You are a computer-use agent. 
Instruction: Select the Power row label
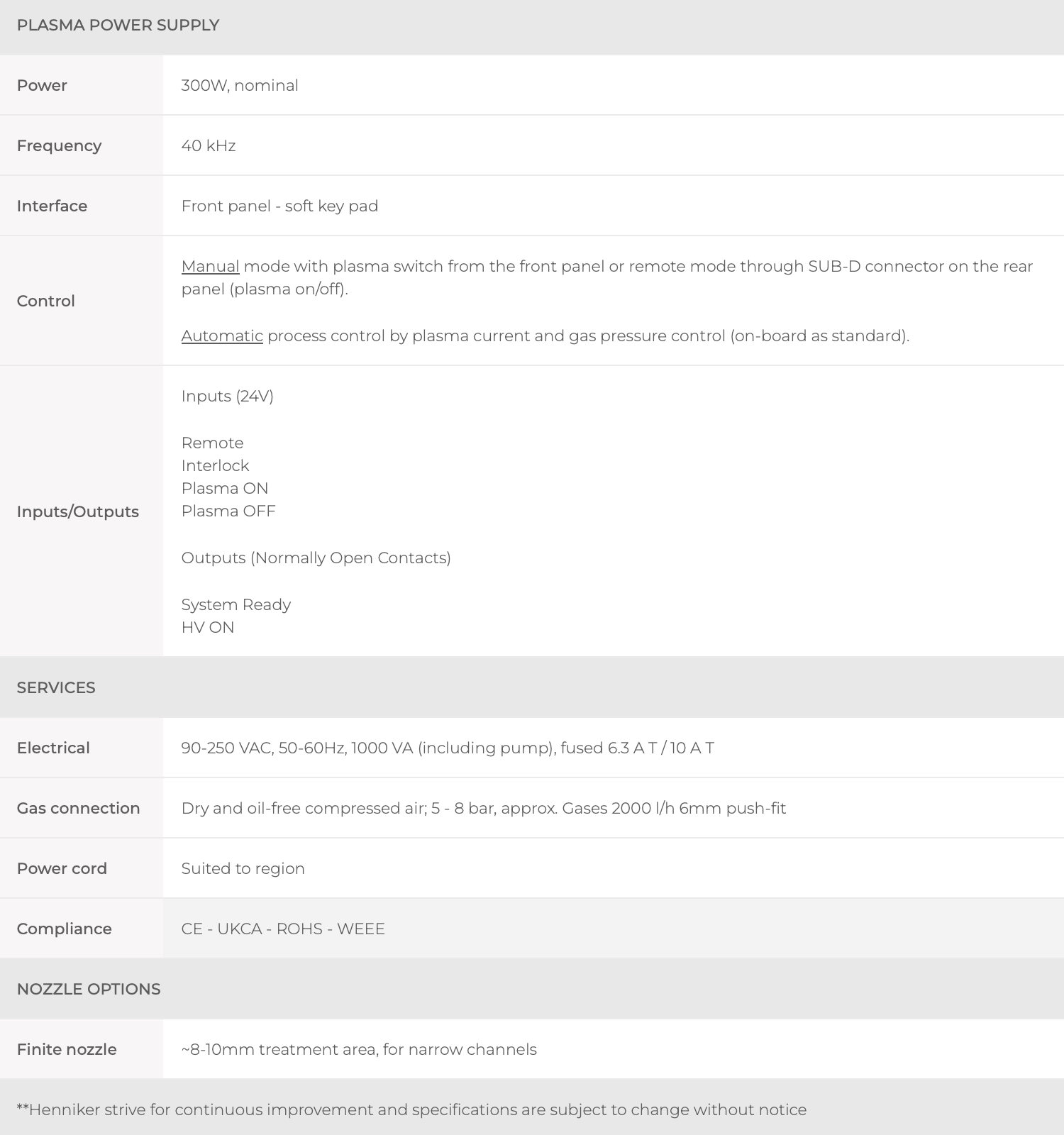pyautogui.click(x=42, y=85)
